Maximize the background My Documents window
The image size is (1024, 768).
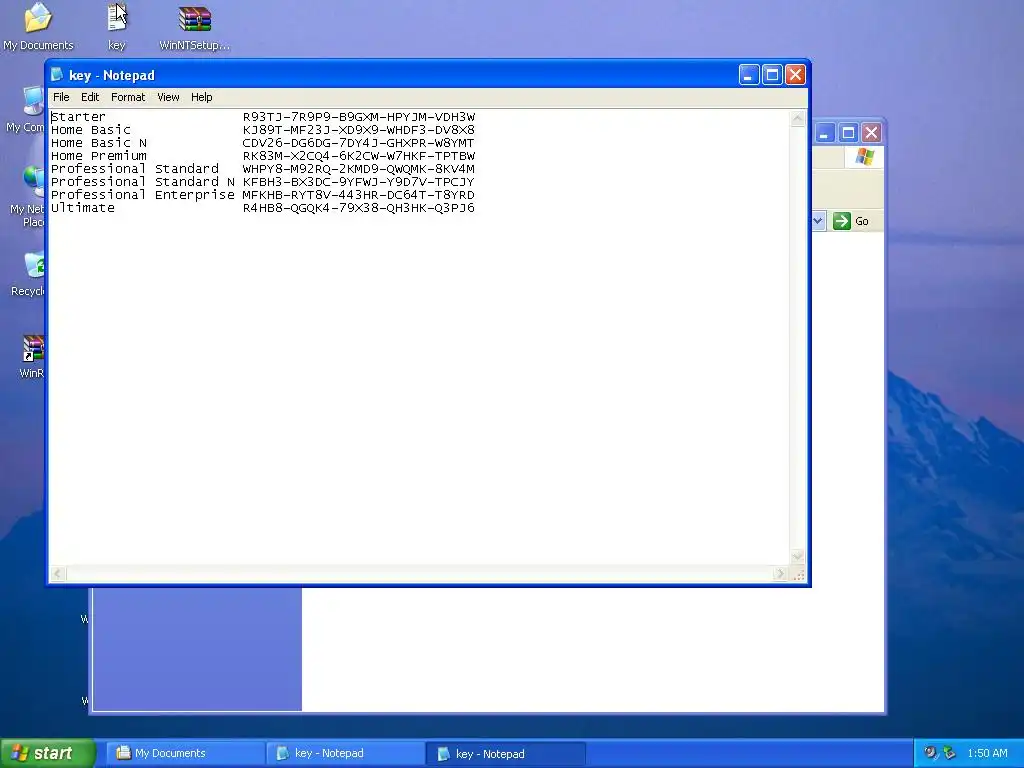tap(848, 133)
